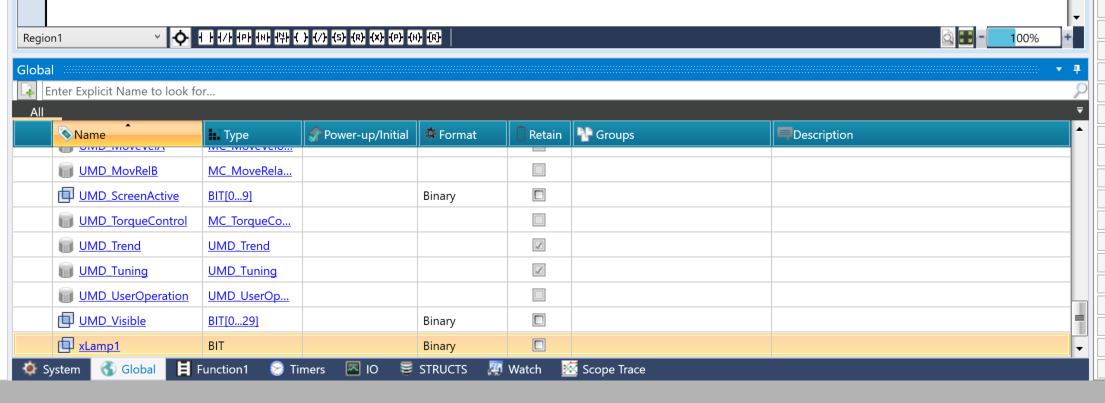Click the magnifier icon in the search box
The width and height of the screenshot is (1105, 403).
point(1079,91)
